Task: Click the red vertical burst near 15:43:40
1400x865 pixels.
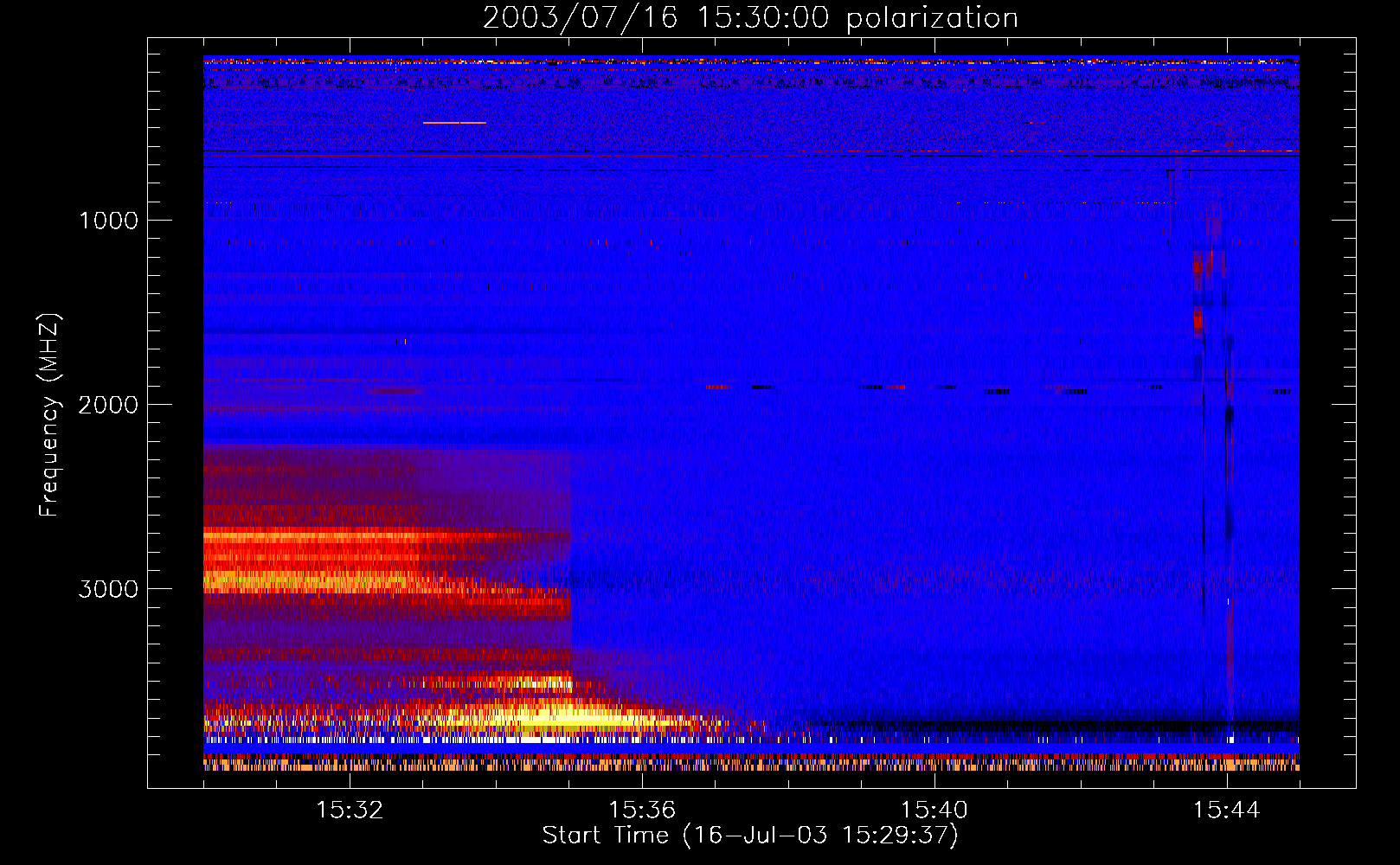Action: point(1198,294)
